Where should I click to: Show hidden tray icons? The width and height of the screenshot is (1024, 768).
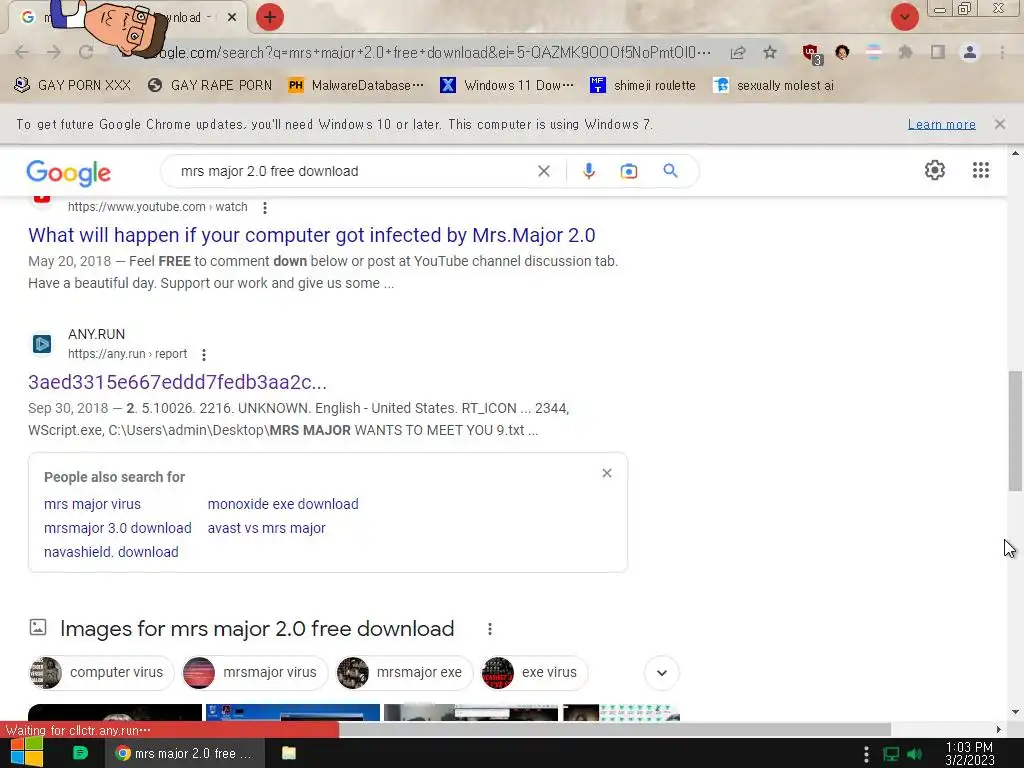pos(866,754)
